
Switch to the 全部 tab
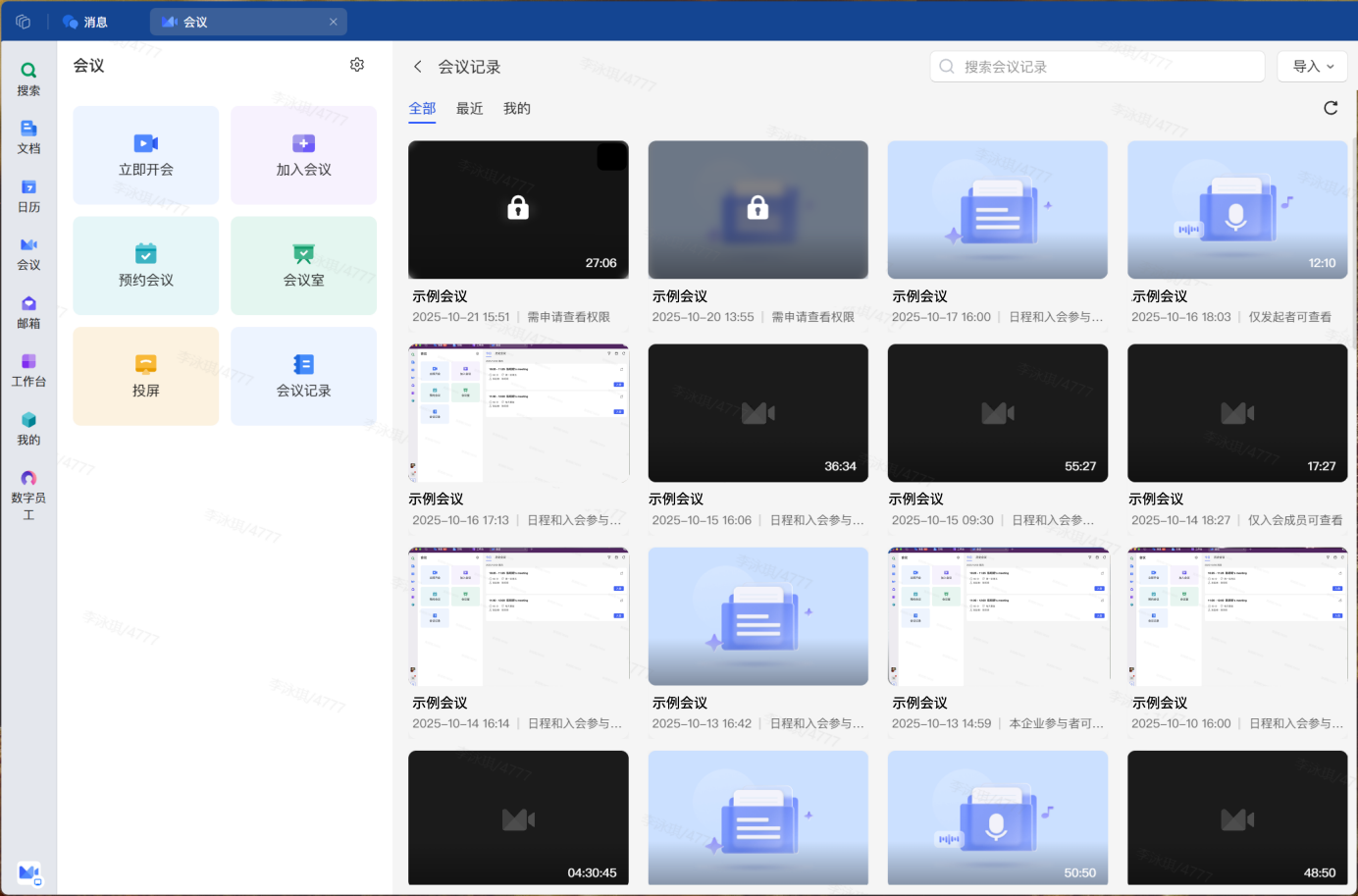click(x=422, y=108)
